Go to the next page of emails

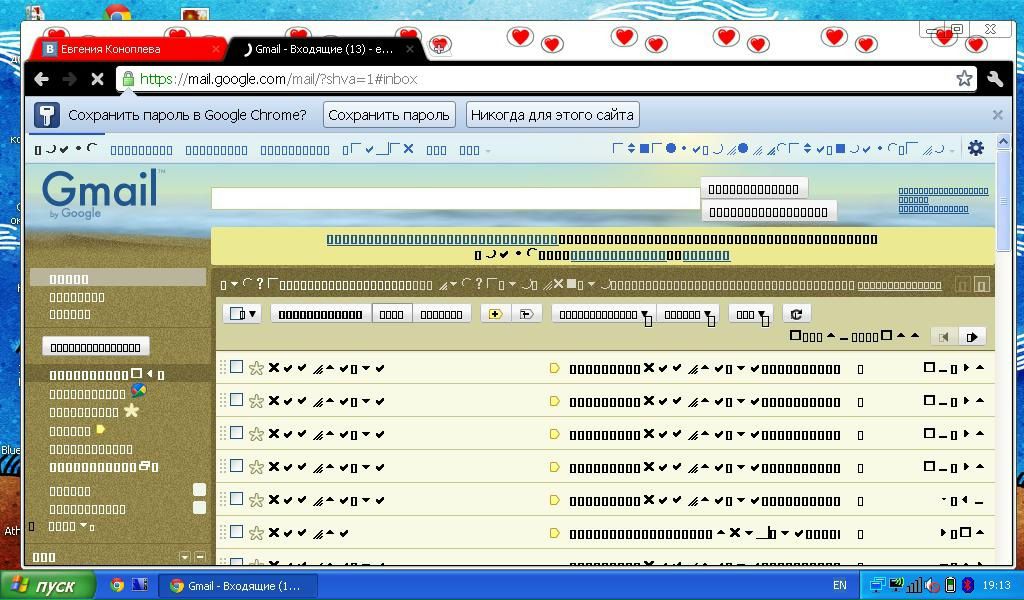click(x=971, y=337)
